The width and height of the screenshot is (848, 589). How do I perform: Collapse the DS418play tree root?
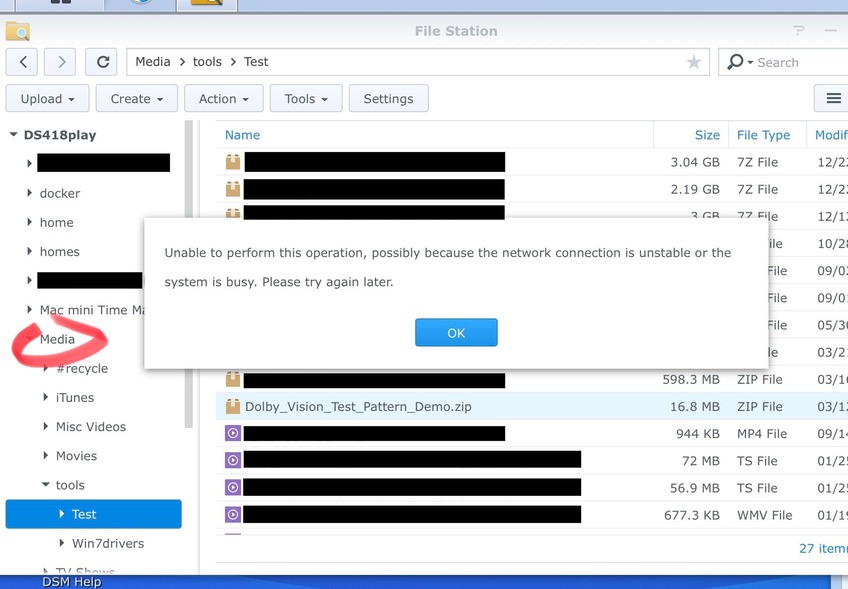(13, 135)
